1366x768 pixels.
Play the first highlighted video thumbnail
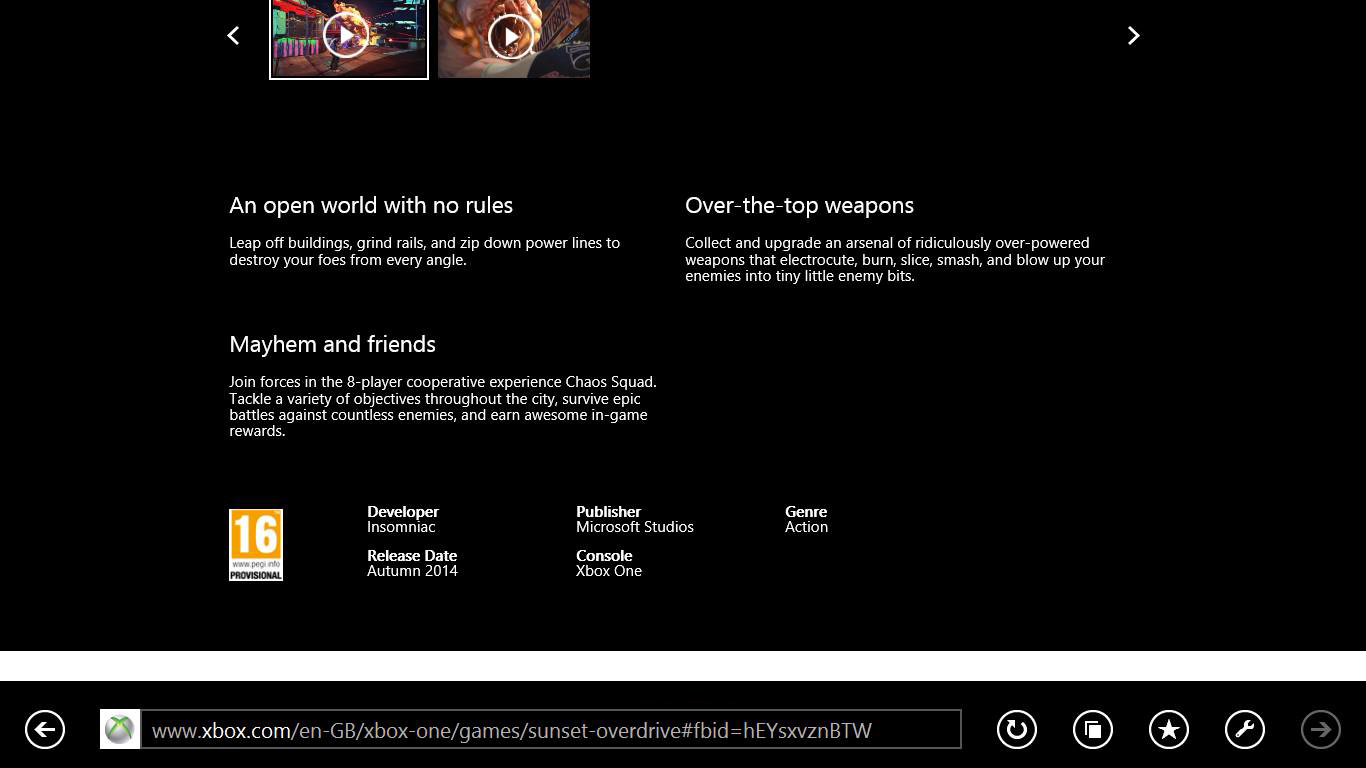coord(346,37)
